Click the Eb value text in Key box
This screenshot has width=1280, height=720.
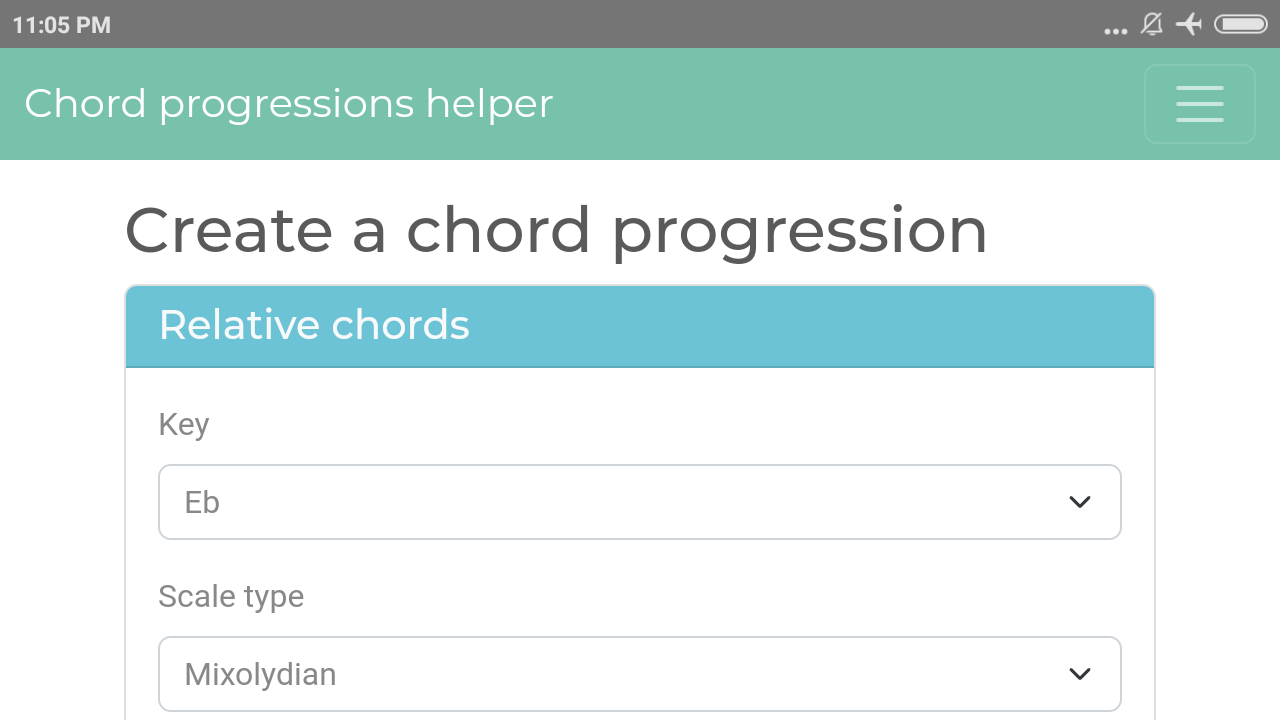point(202,502)
